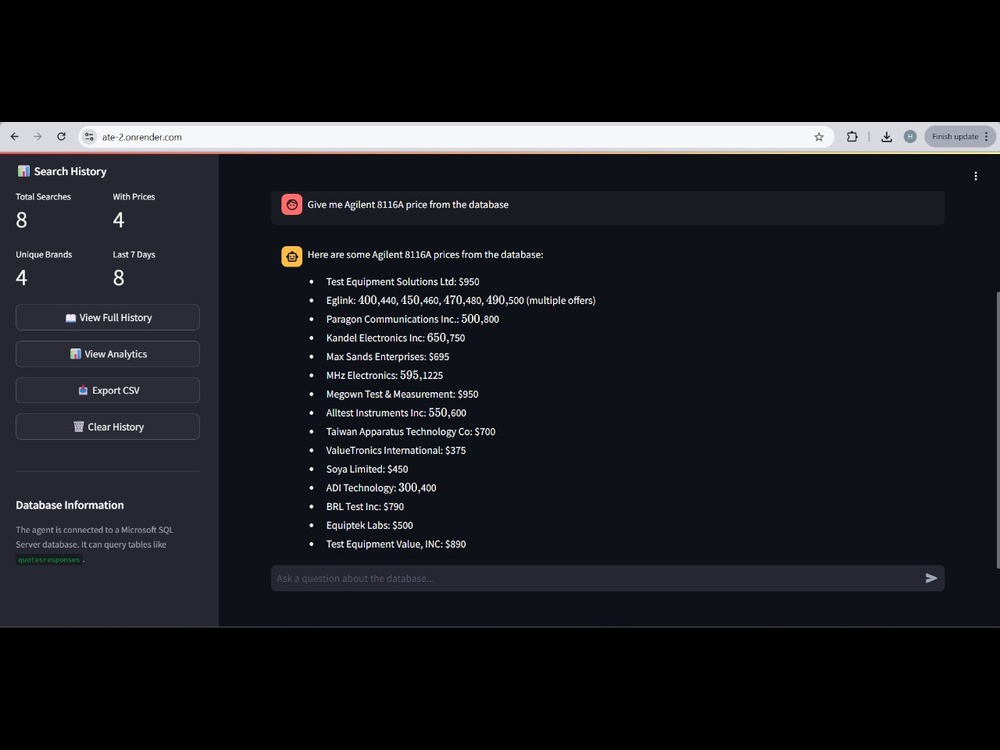Click the Search History chart icon
The width and height of the screenshot is (1000, 750).
[x=24, y=171]
